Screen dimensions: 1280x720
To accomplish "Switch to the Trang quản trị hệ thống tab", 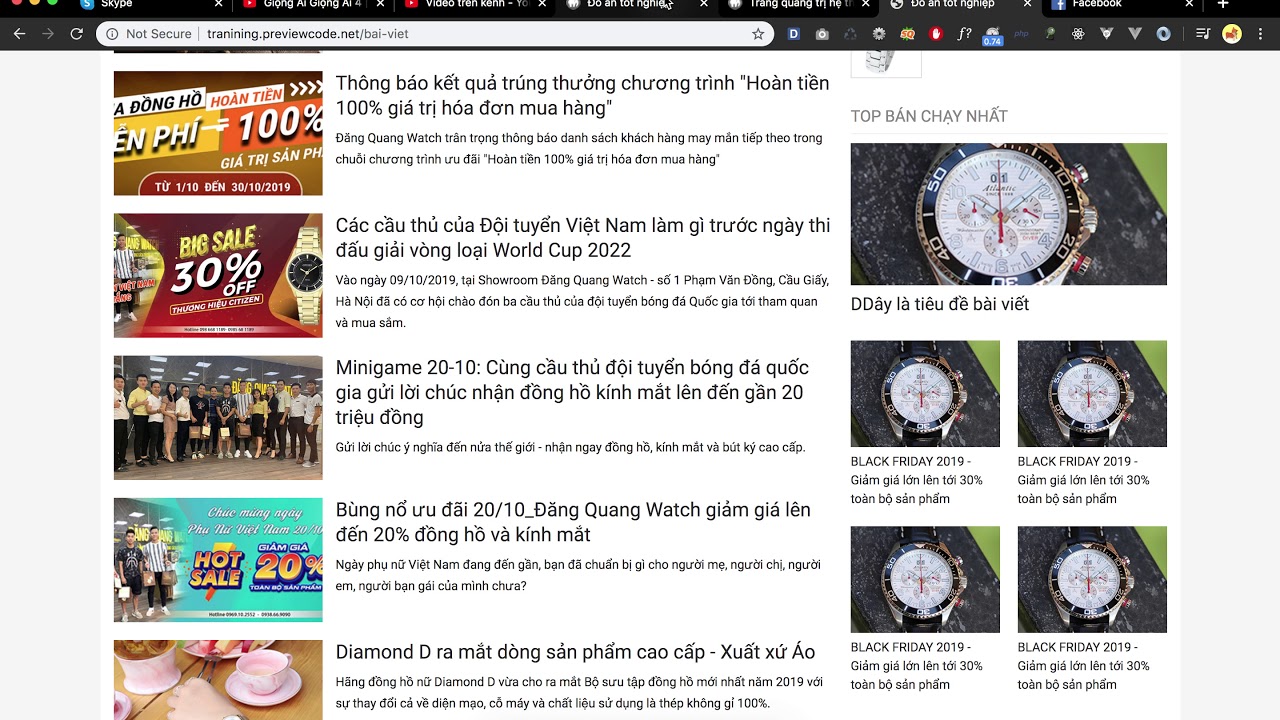I will click(798, 4).
